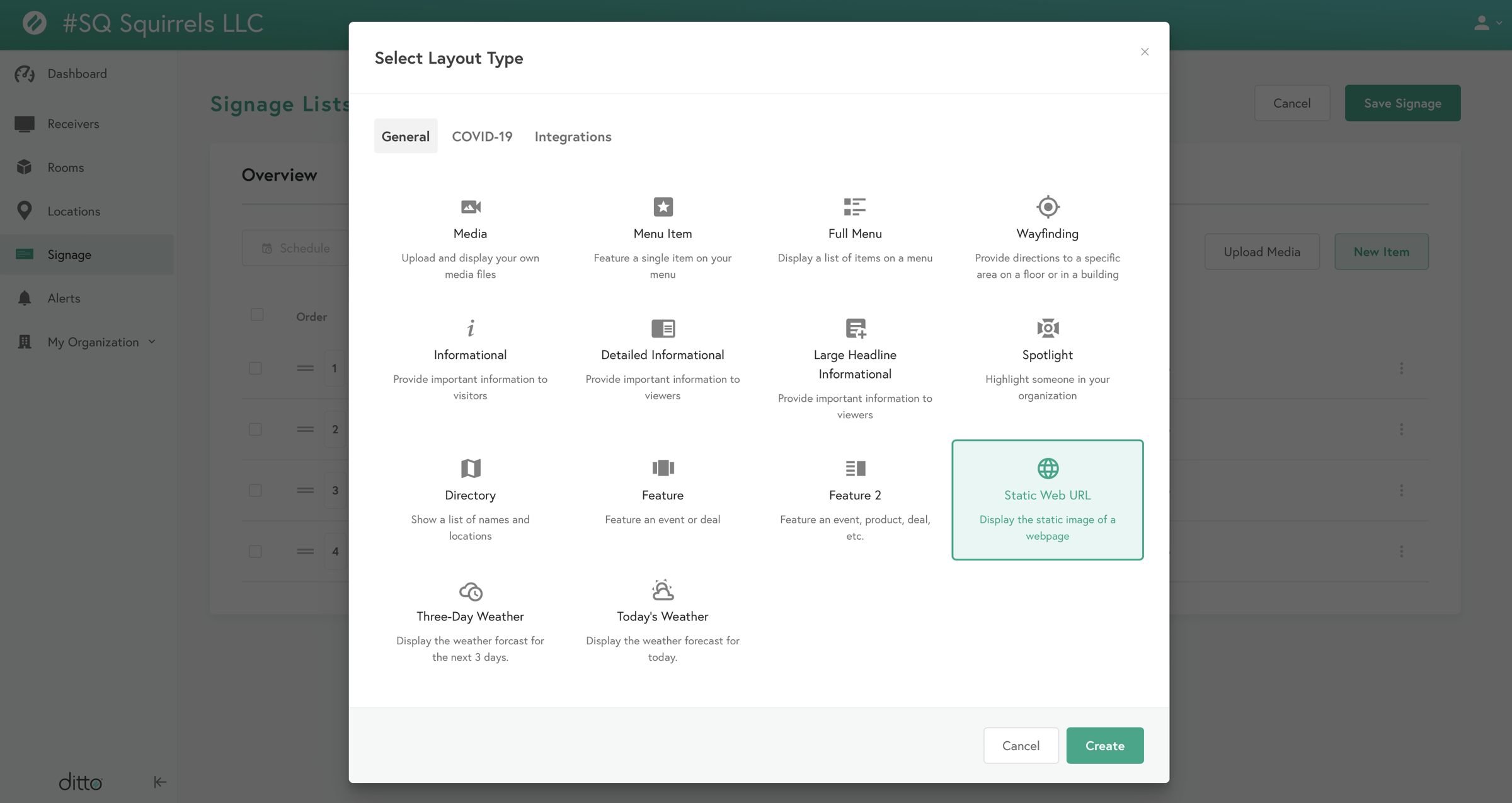Screen dimensions: 1512x803
Task: Pick the Directory layout icon
Action: (x=470, y=468)
